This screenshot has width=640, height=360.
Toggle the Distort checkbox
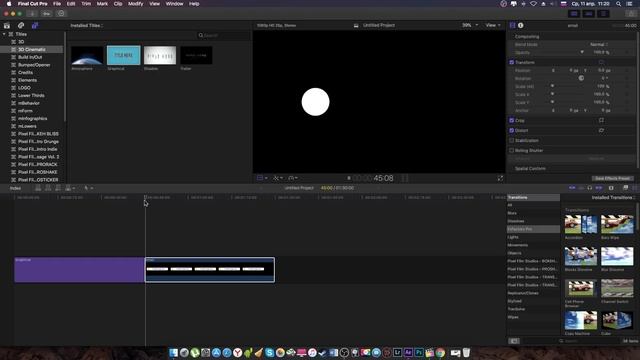pos(512,131)
